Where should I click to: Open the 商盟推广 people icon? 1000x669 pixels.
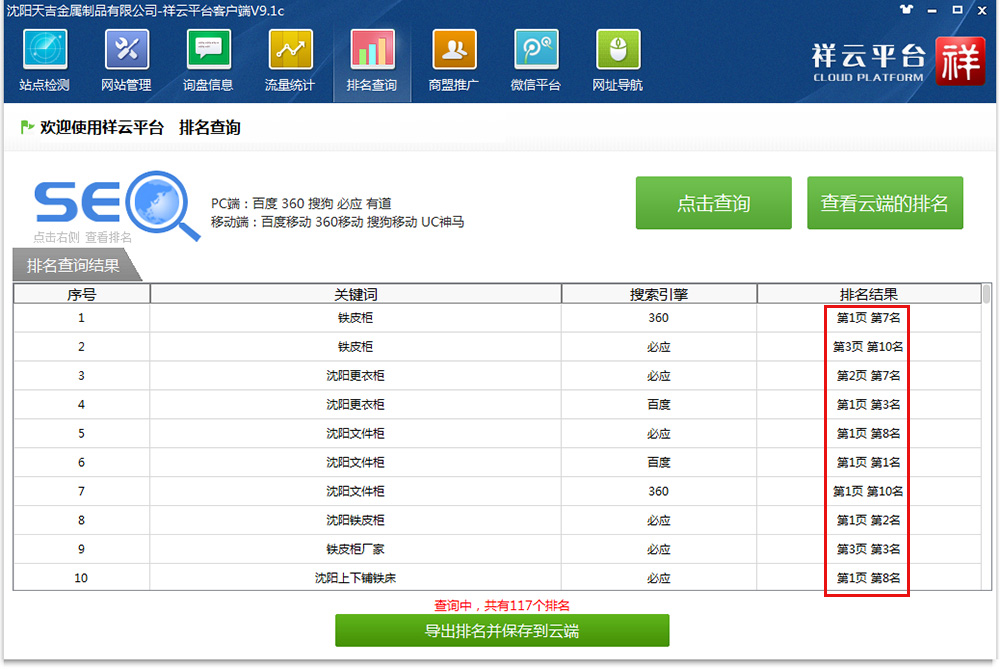tap(454, 49)
